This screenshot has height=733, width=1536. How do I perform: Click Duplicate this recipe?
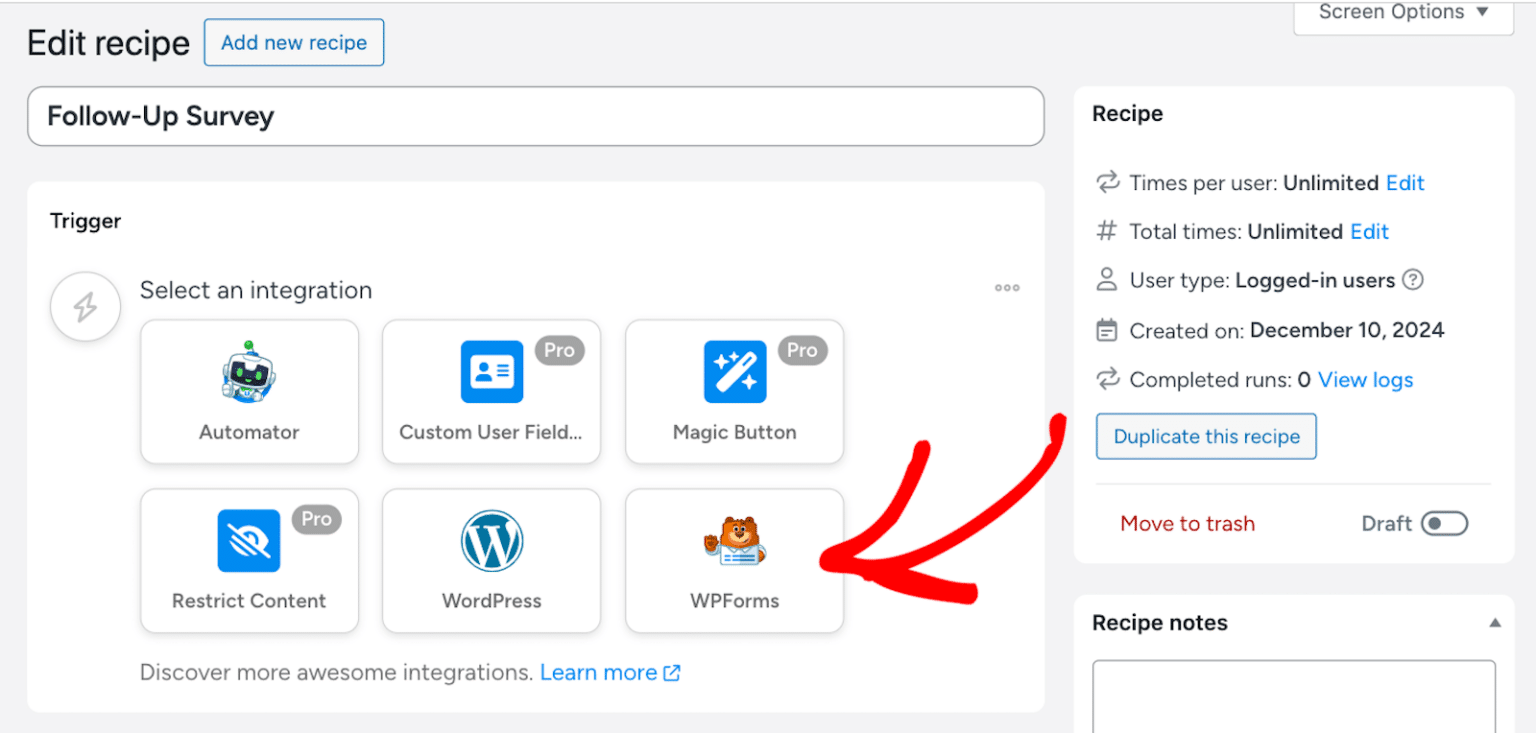click(1205, 436)
